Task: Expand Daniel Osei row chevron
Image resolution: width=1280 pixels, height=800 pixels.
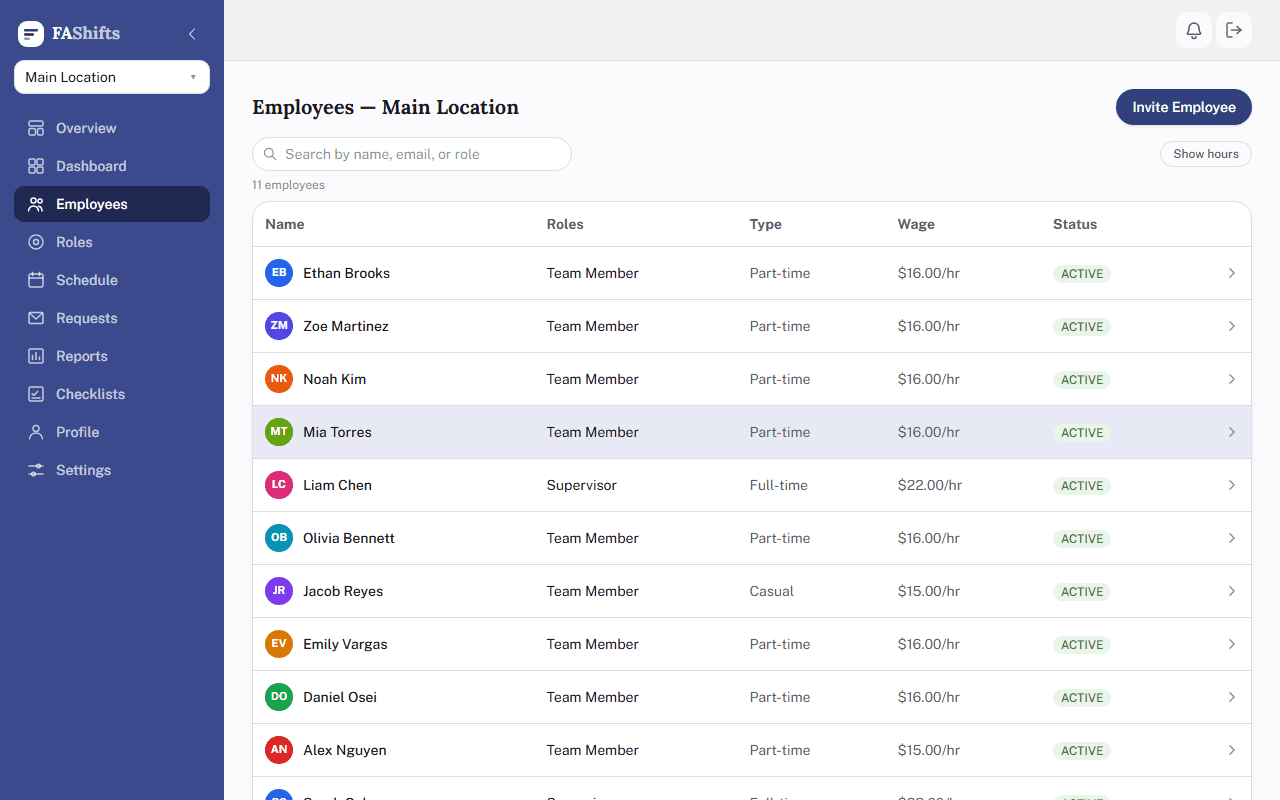Action: tap(1232, 697)
